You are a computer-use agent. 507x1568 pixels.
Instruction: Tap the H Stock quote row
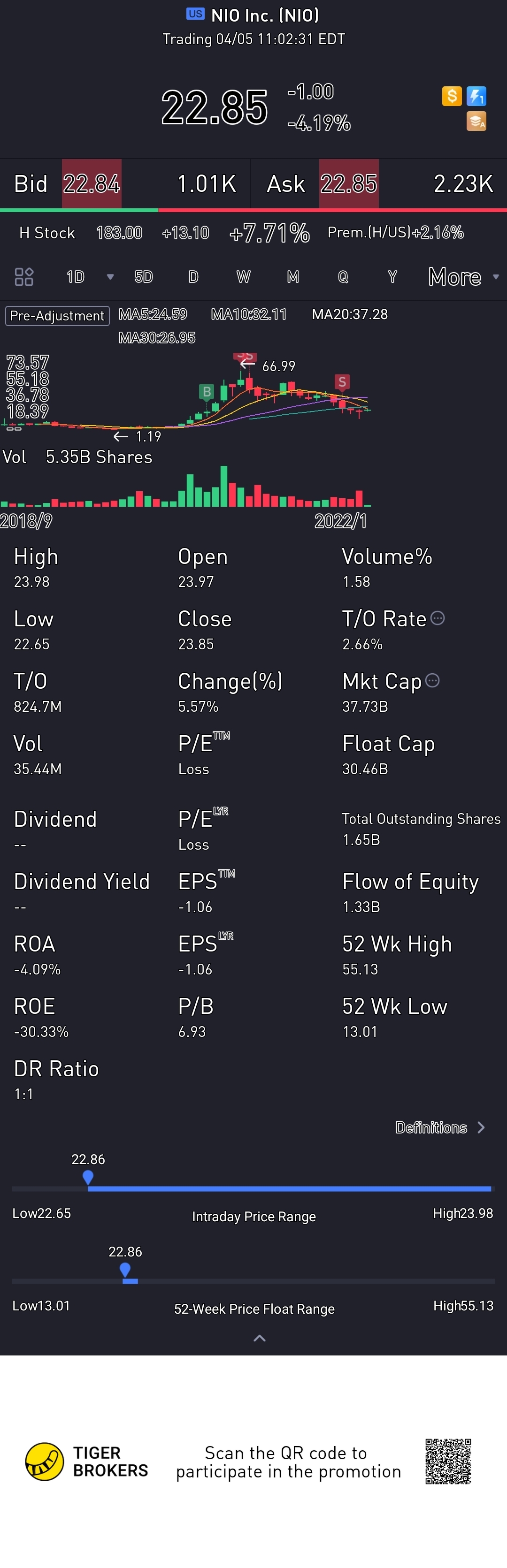click(241, 233)
